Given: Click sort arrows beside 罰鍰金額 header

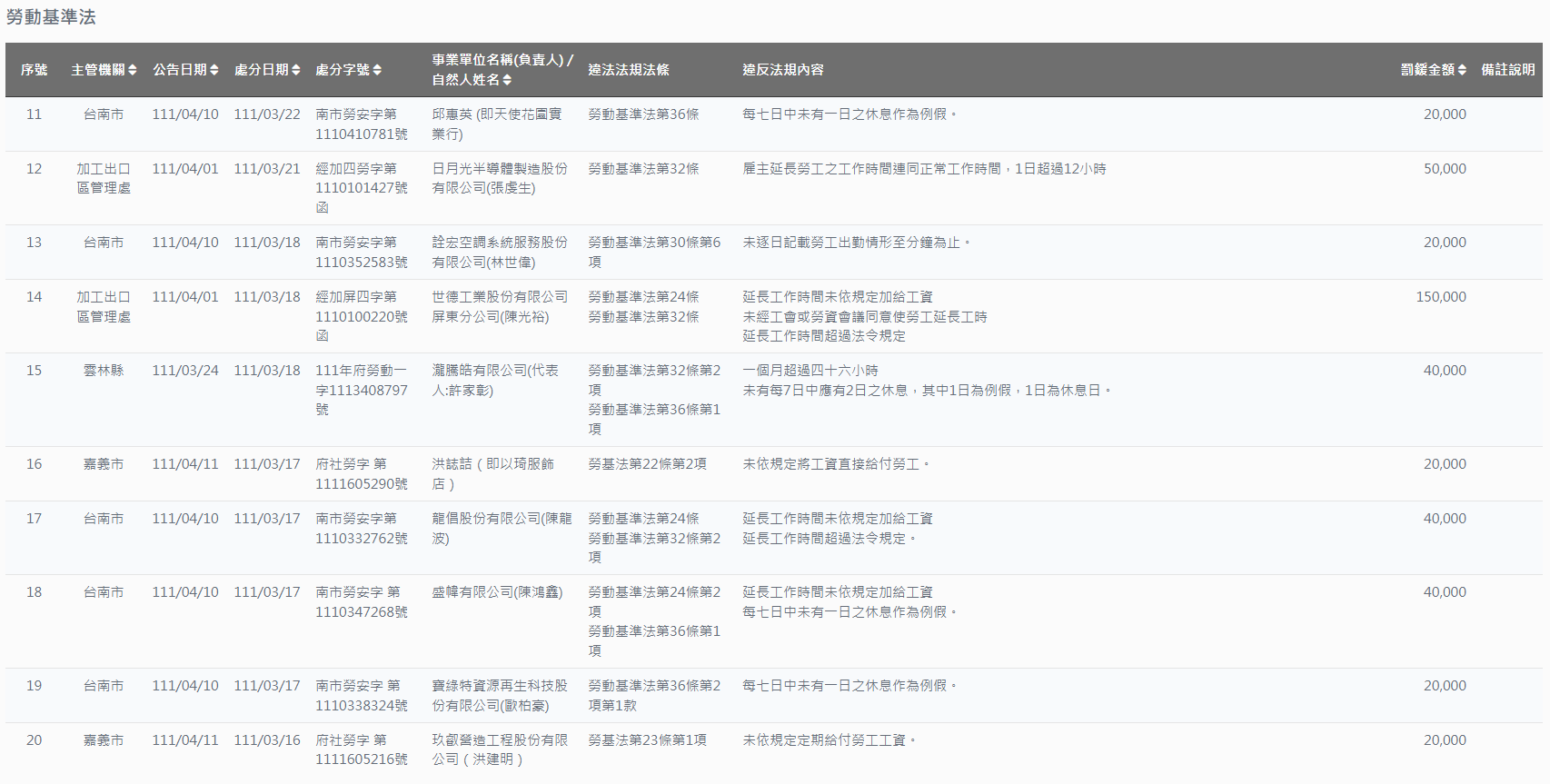Looking at the screenshot, I should (1462, 70).
